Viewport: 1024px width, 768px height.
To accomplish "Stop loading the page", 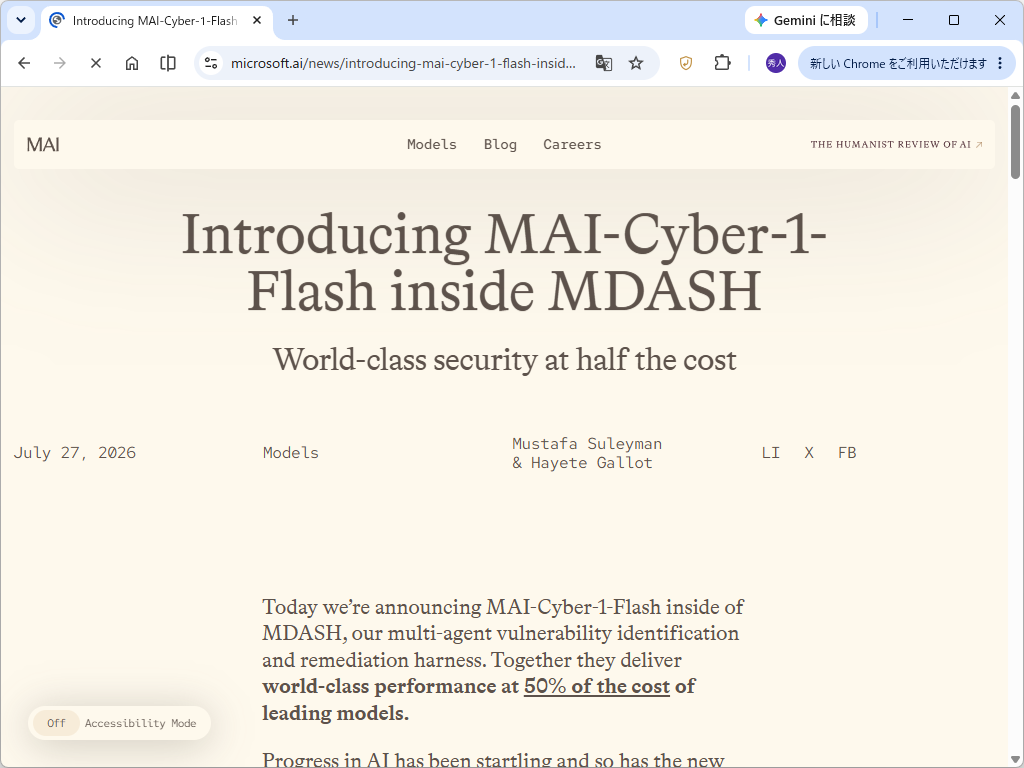I will (x=95, y=63).
